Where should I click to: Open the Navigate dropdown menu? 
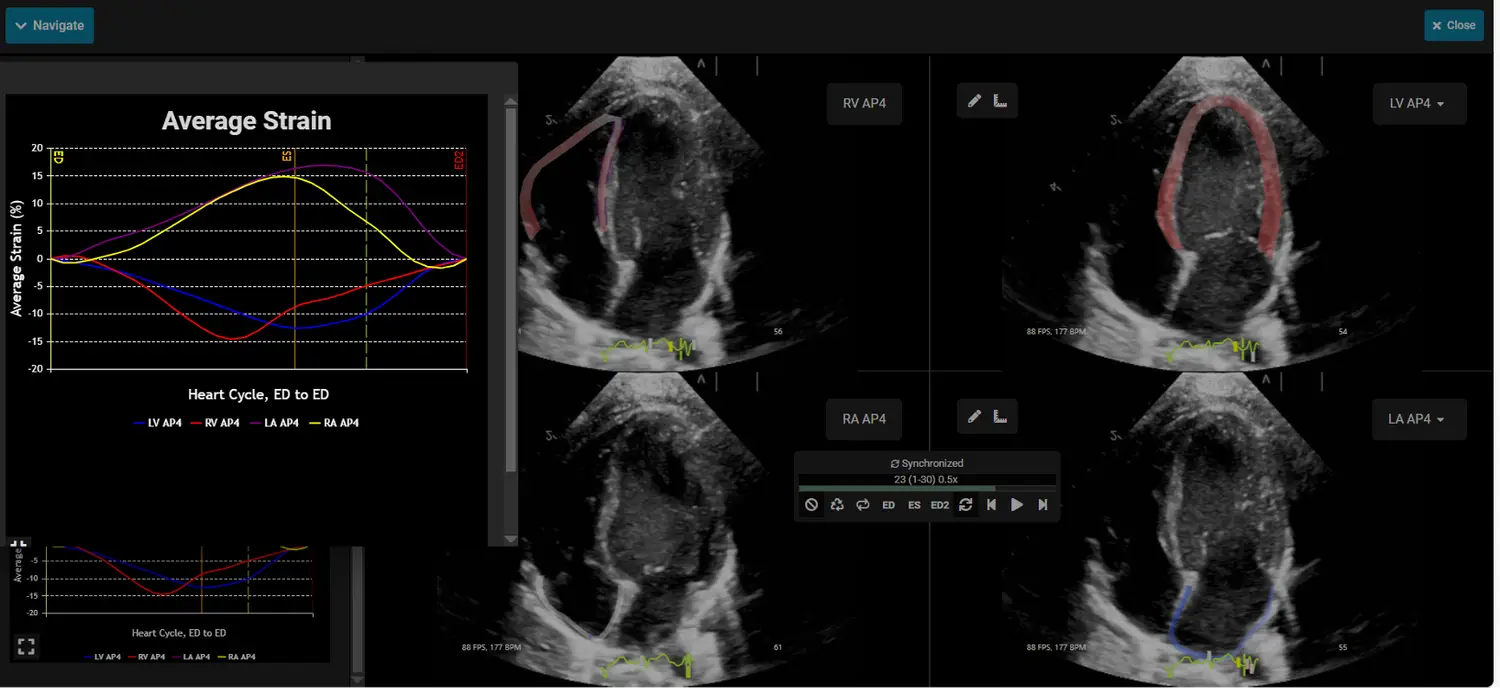[x=50, y=25]
